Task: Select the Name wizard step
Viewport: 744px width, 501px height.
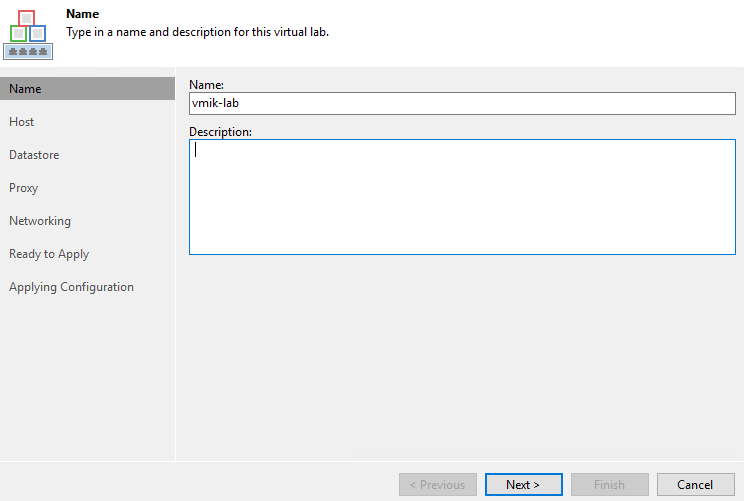Action: [x=87, y=89]
